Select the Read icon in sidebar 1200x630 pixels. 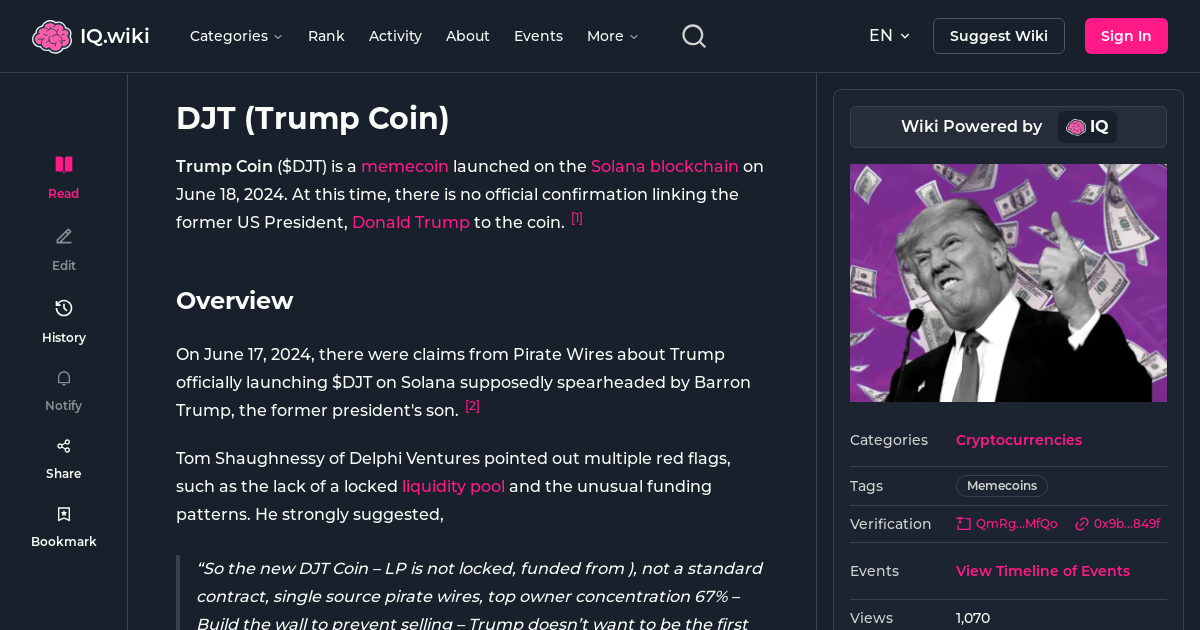pyautogui.click(x=63, y=164)
